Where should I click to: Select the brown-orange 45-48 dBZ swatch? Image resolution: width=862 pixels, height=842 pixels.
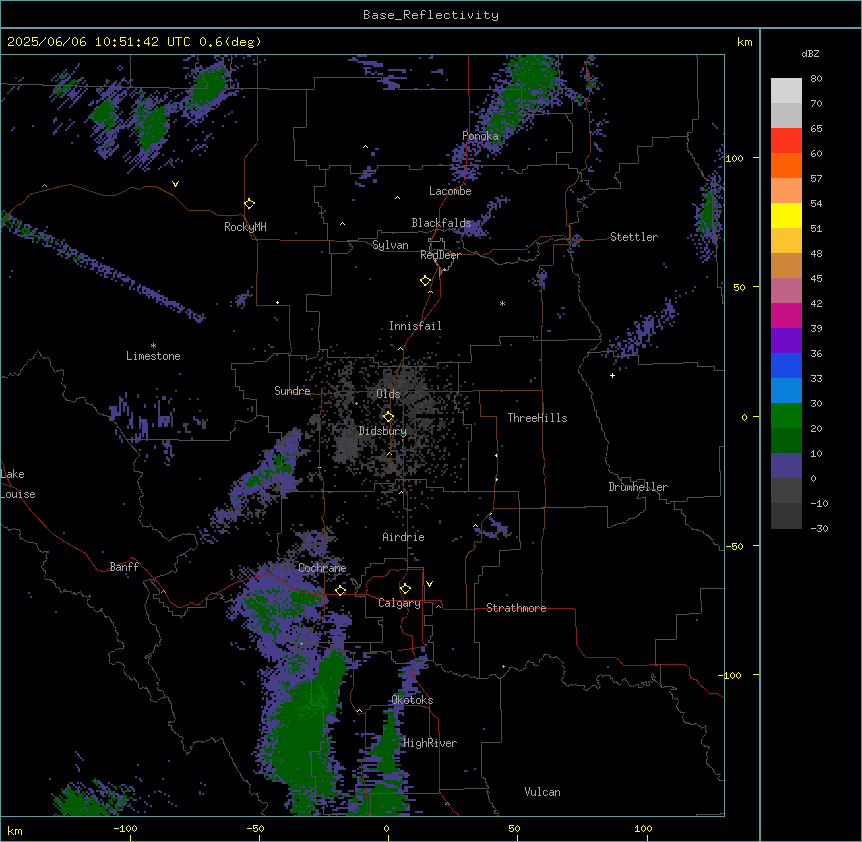pos(786,265)
